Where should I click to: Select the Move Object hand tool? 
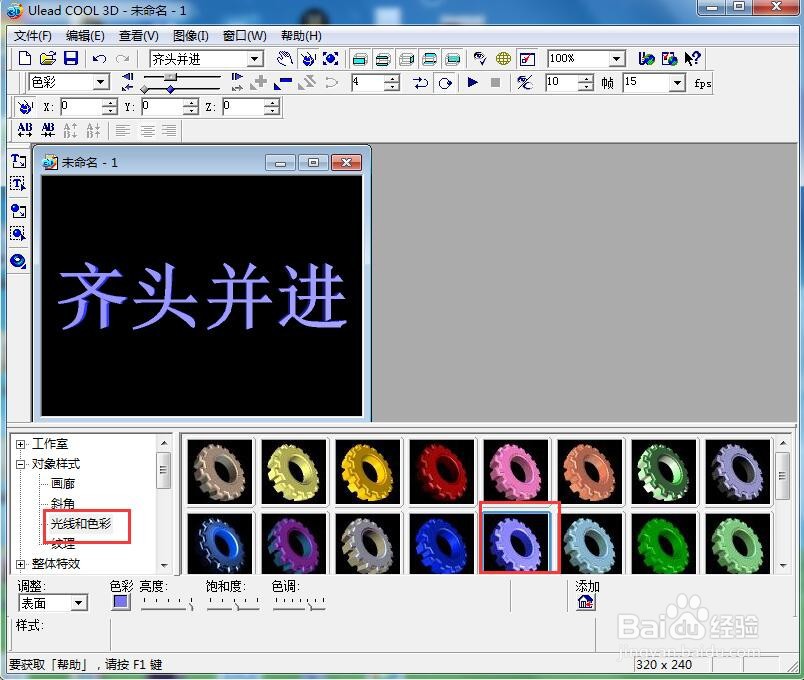(285, 59)
